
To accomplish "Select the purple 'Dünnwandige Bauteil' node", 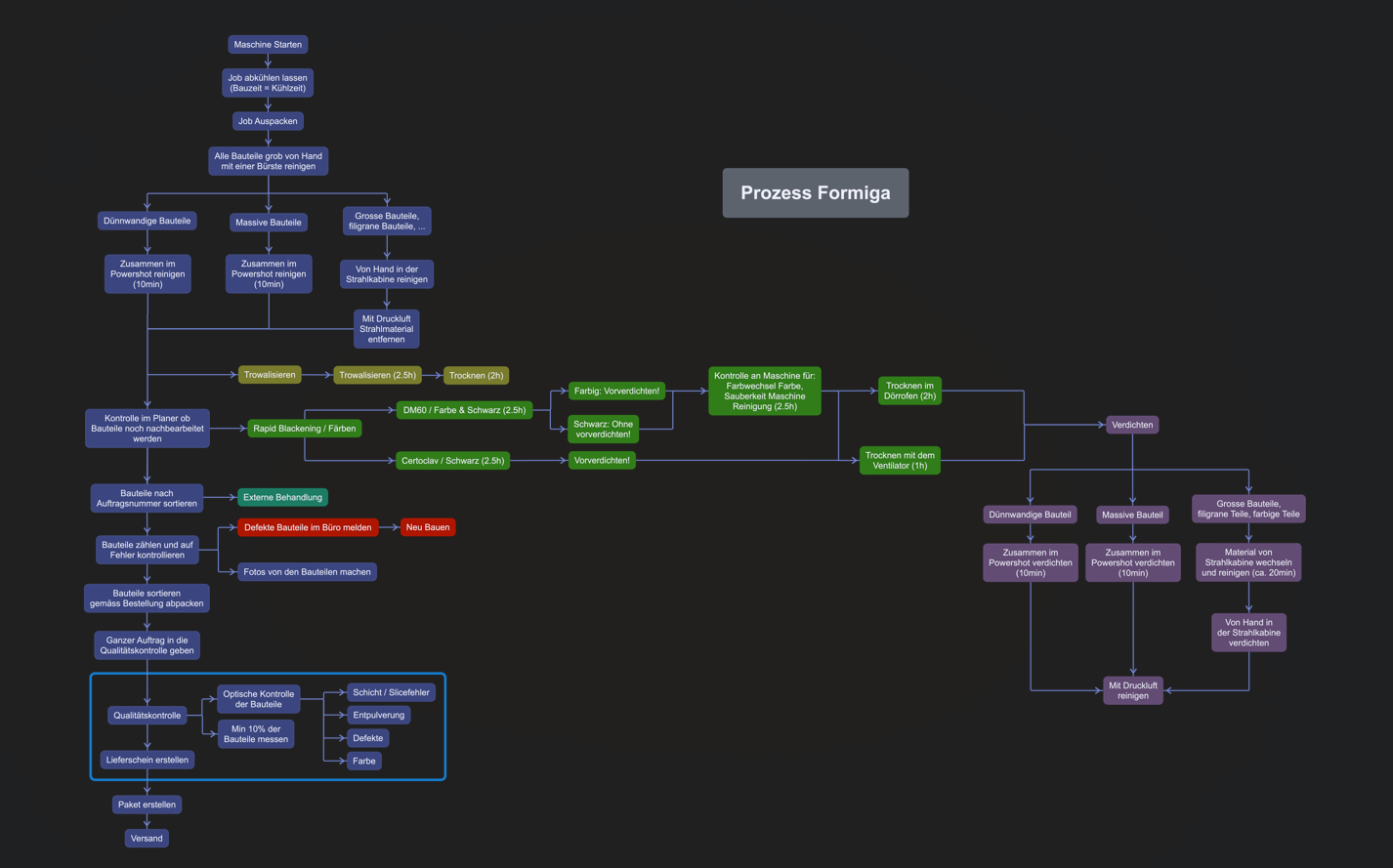I will pos(1031,515).
